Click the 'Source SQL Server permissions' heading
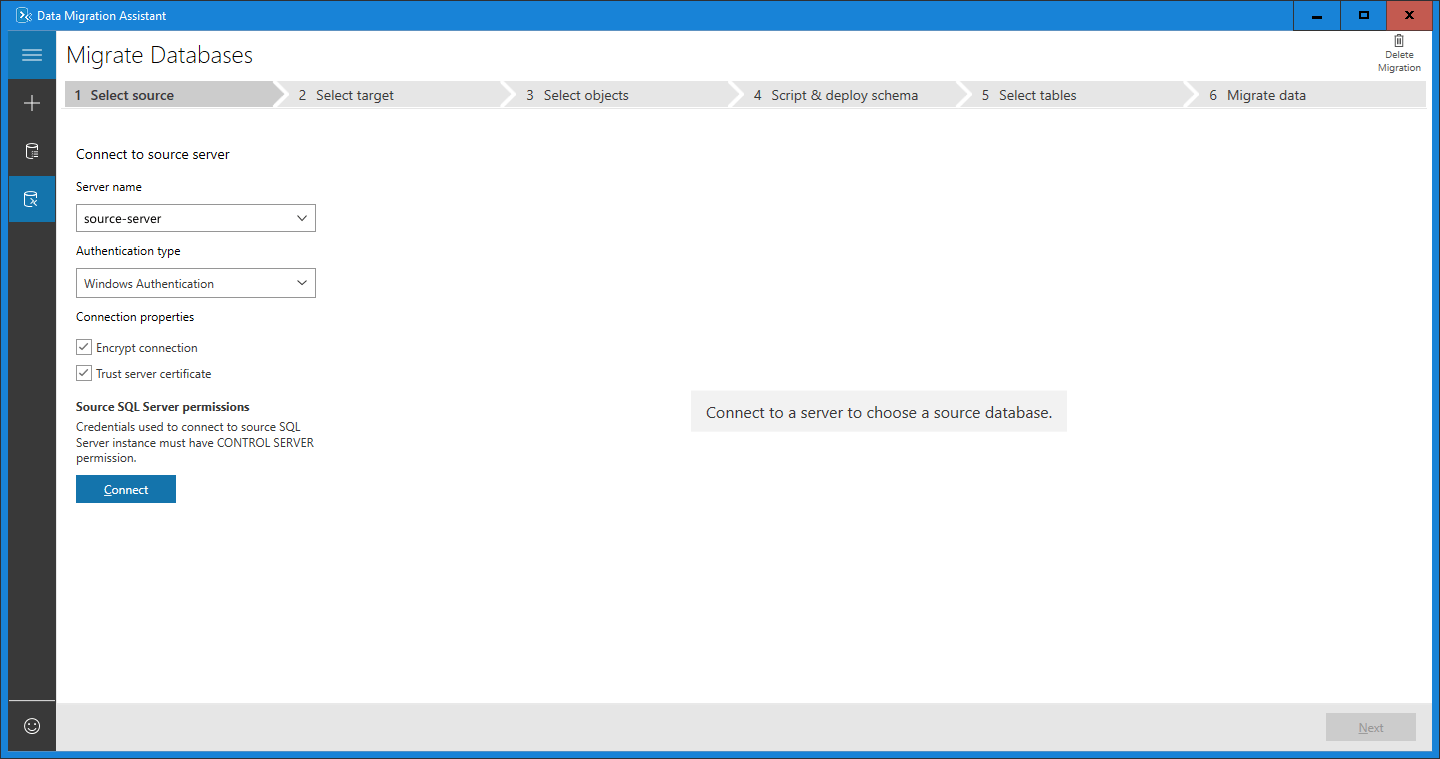The height and width of the screenshot is (759, 1440). 163,407
